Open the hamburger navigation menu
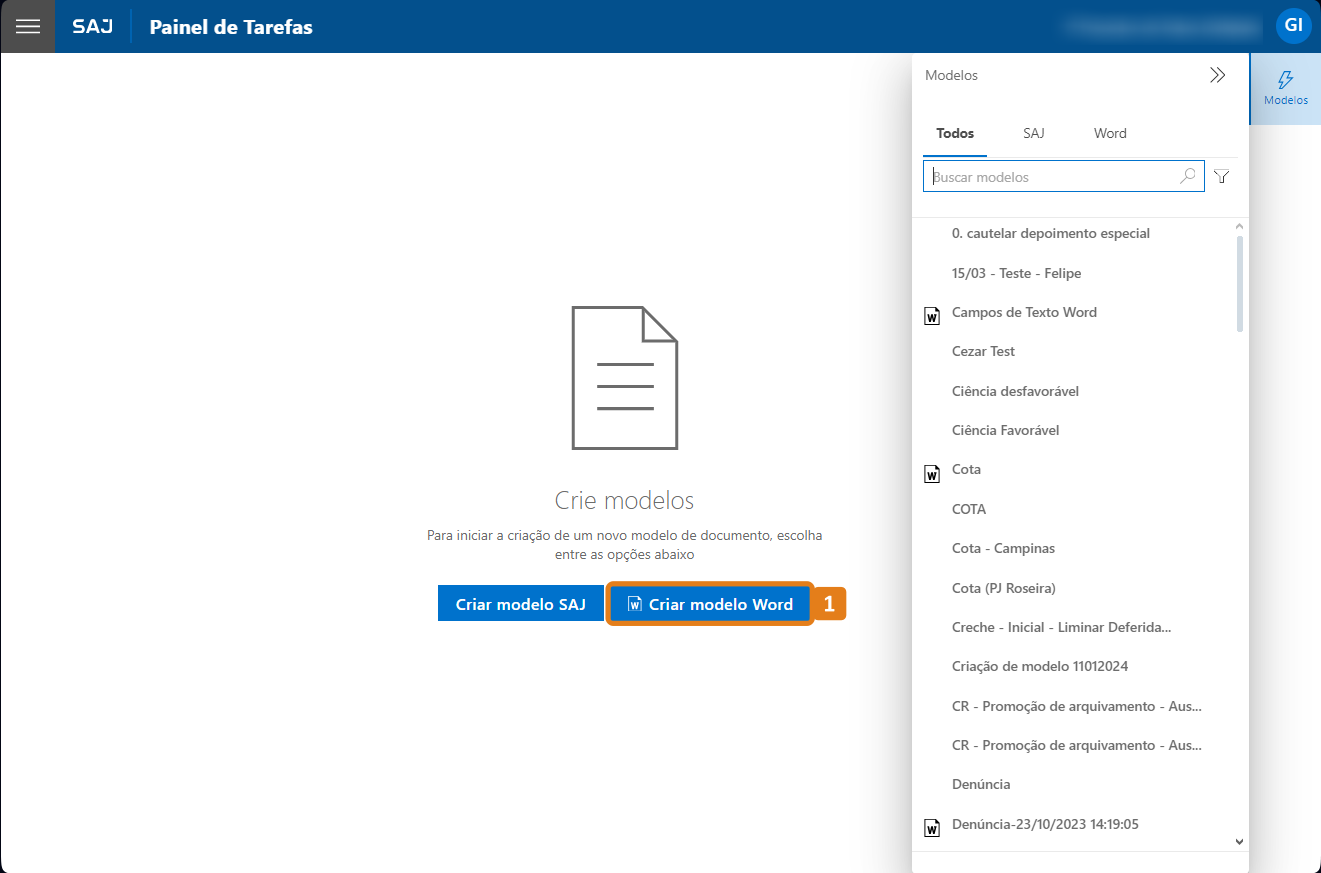The width and height of the screenshot is (1321, 873). 28,26
